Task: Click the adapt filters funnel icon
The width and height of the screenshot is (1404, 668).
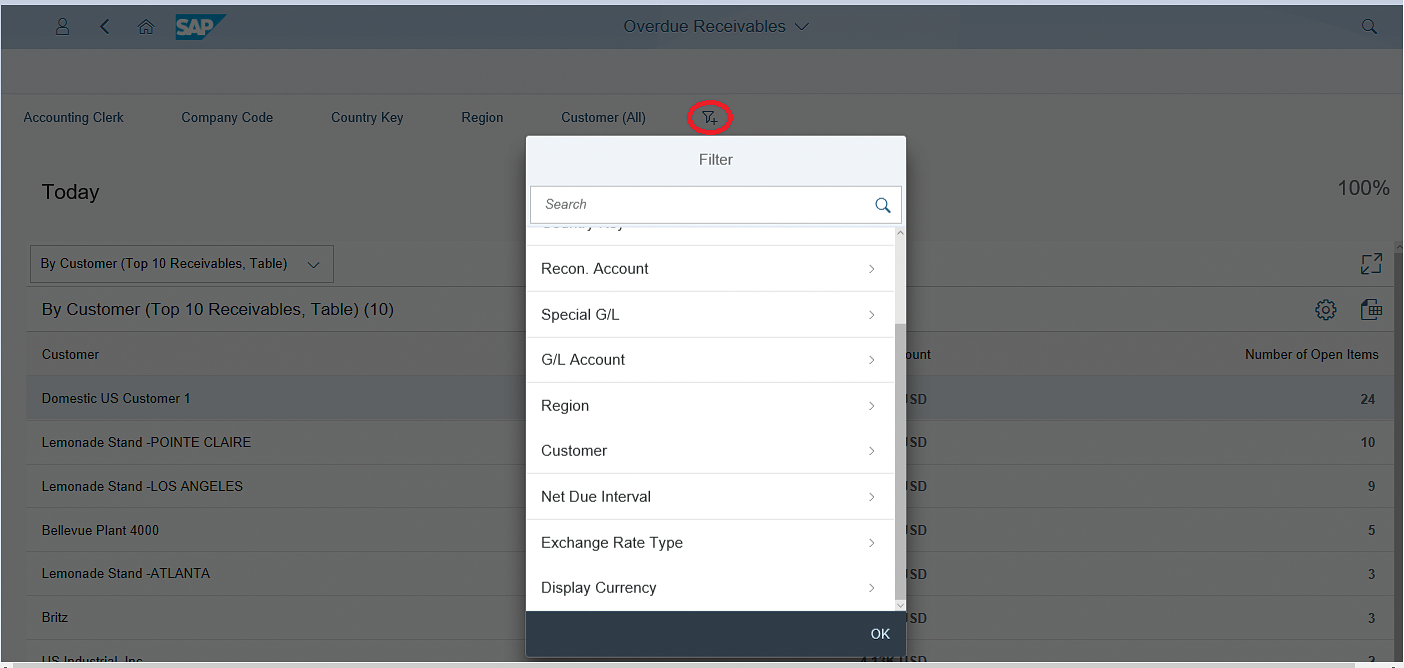Action: pos(710,118)
